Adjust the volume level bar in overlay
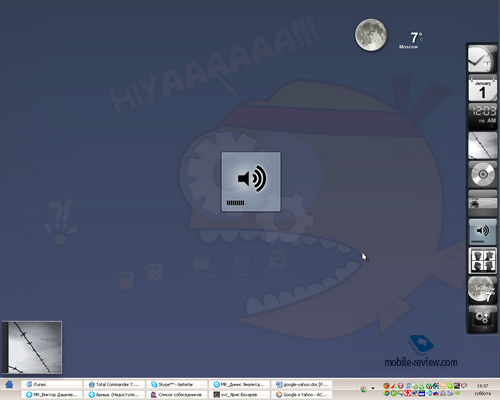500x400 pixels. 235,203
